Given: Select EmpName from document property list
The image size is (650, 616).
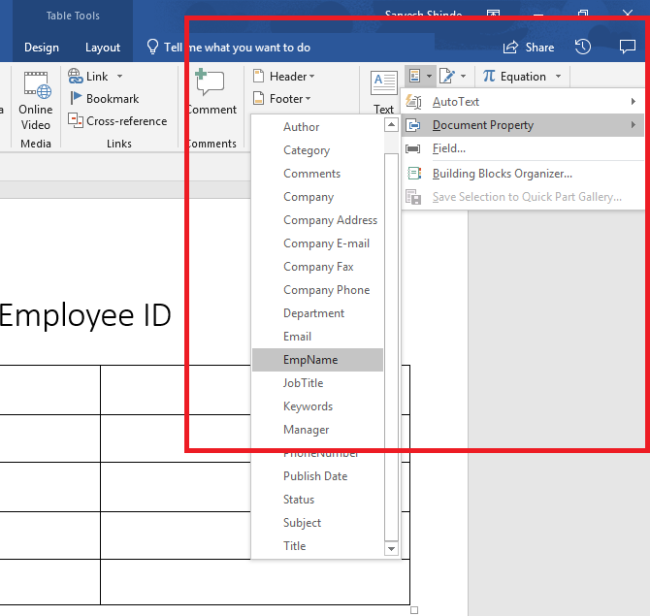Looking at the screenshot, I should (310, 360).
